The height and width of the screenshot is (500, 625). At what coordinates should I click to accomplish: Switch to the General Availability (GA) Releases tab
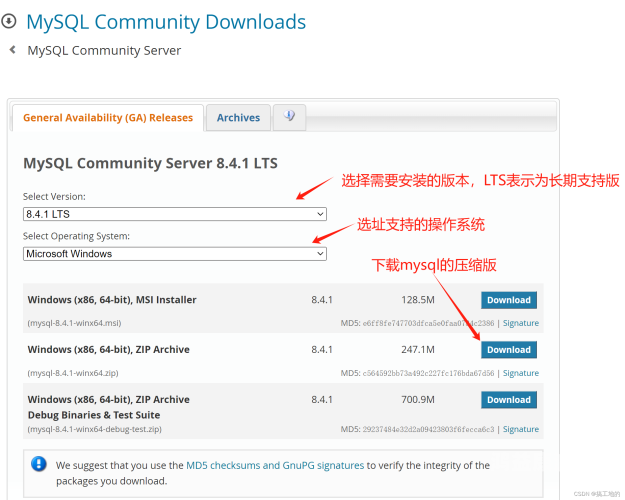pos(108,118)
